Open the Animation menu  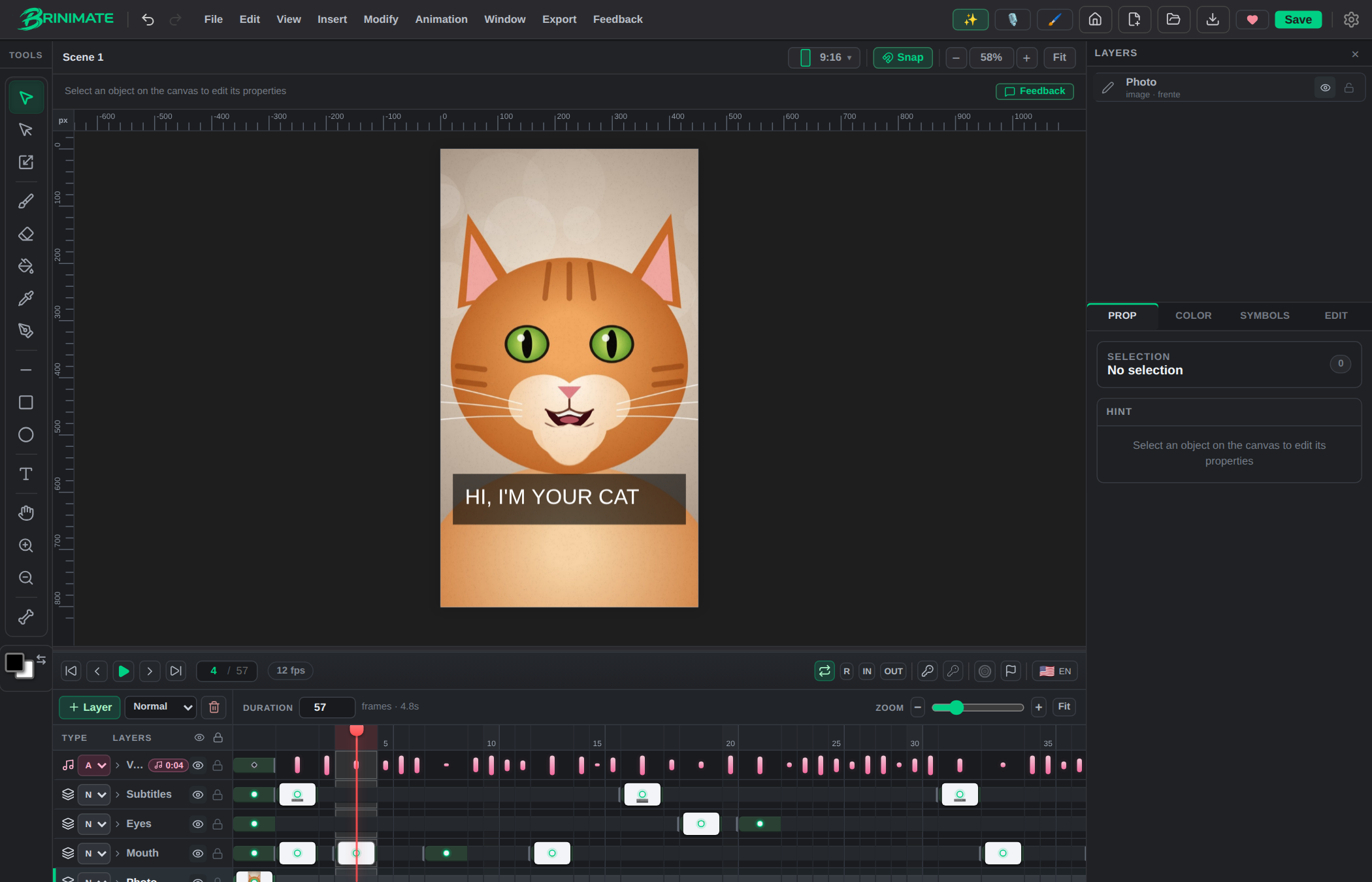[x=441, y=20]
